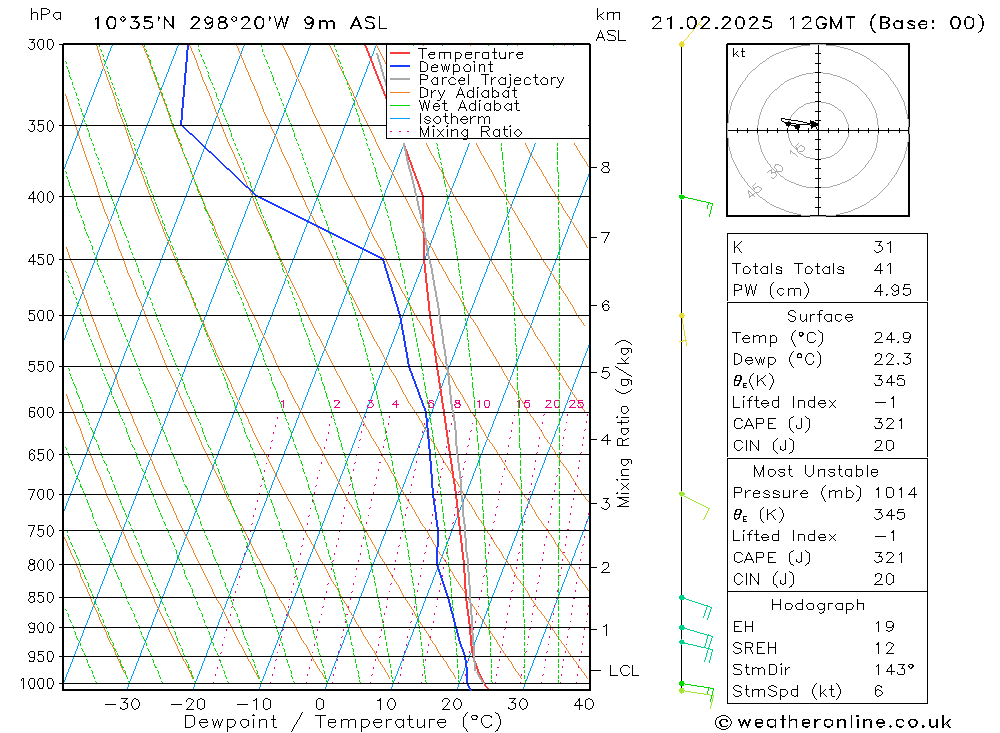1000x733 pixels.
Task: Click the wind barb at 400 hPa
Action: [x=697, y=204]
